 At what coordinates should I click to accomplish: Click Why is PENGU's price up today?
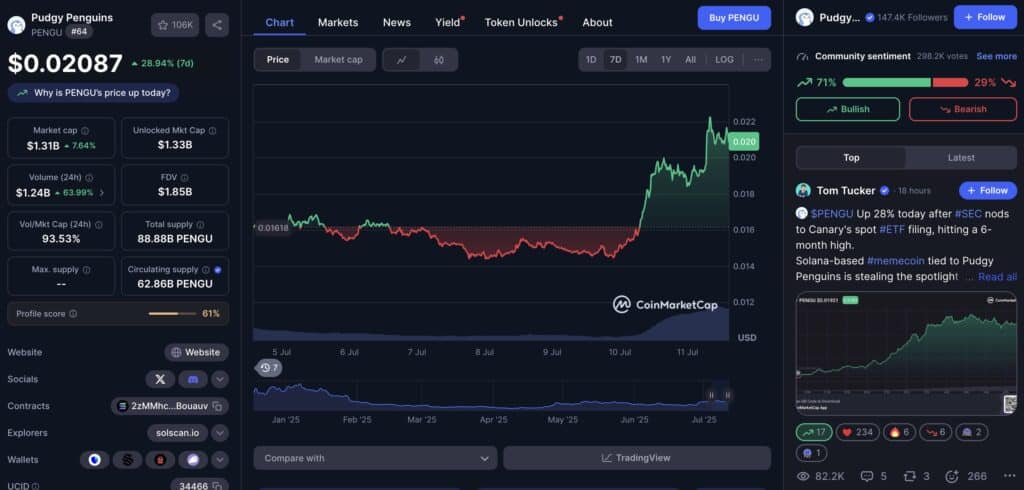93,93
